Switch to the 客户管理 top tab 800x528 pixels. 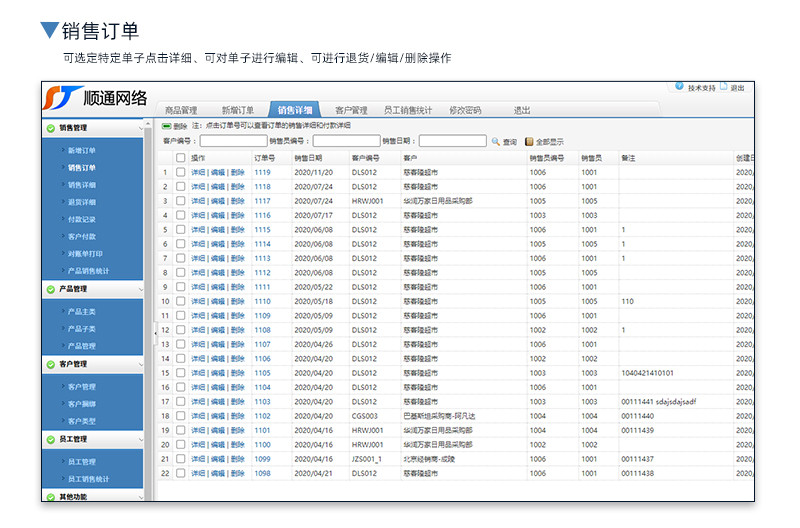tap(351, 110)
